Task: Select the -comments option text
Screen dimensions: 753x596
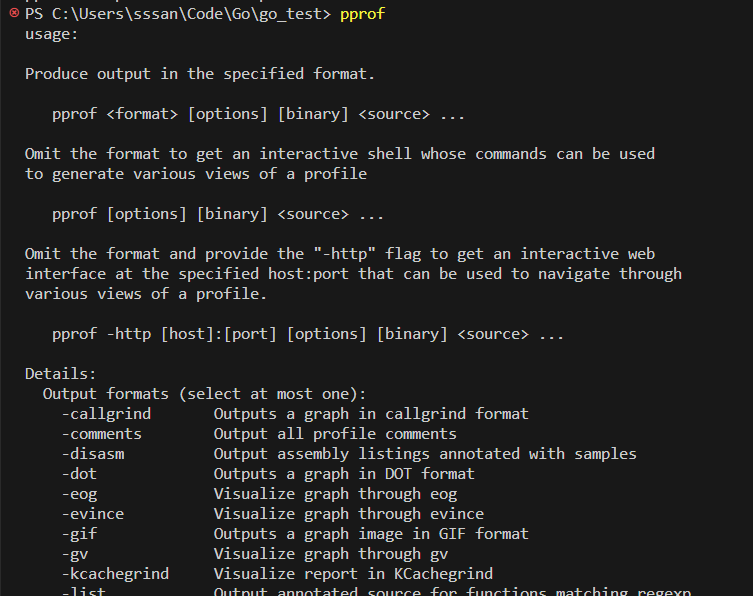Action: (101, 434)
